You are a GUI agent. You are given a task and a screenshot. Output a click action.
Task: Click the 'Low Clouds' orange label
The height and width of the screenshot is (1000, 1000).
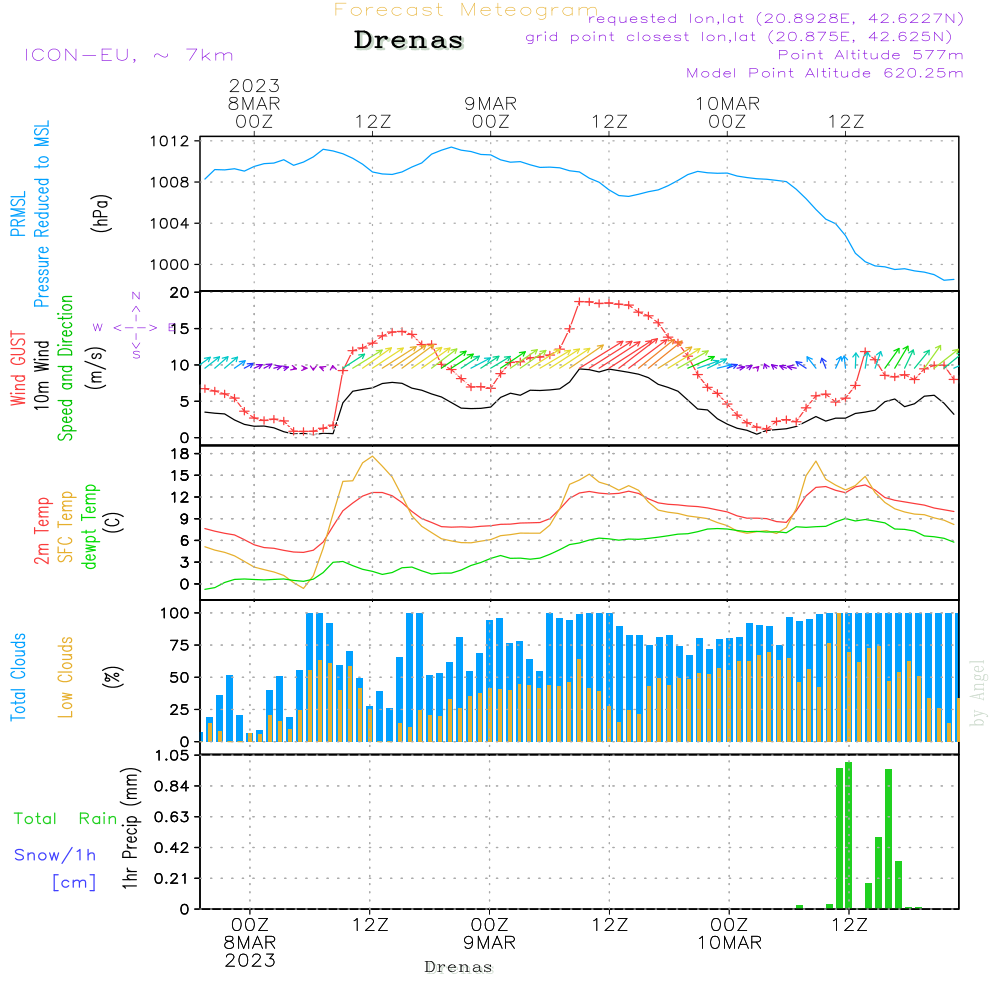click(x=66, y=677)
